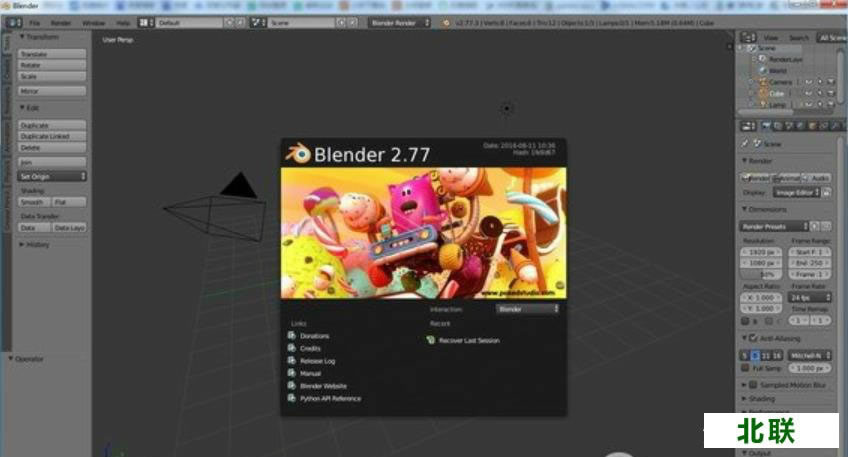Open the Outliner editor type icon
This screenshot has height=457, width=848.
point(748,37)
